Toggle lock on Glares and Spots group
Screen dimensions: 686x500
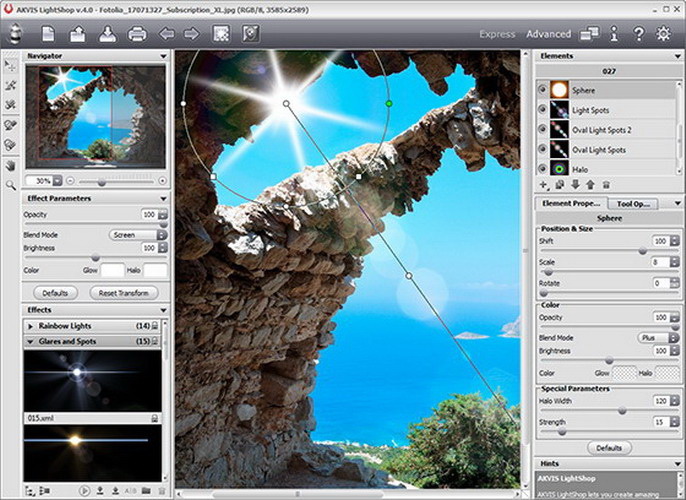point(155,341)
